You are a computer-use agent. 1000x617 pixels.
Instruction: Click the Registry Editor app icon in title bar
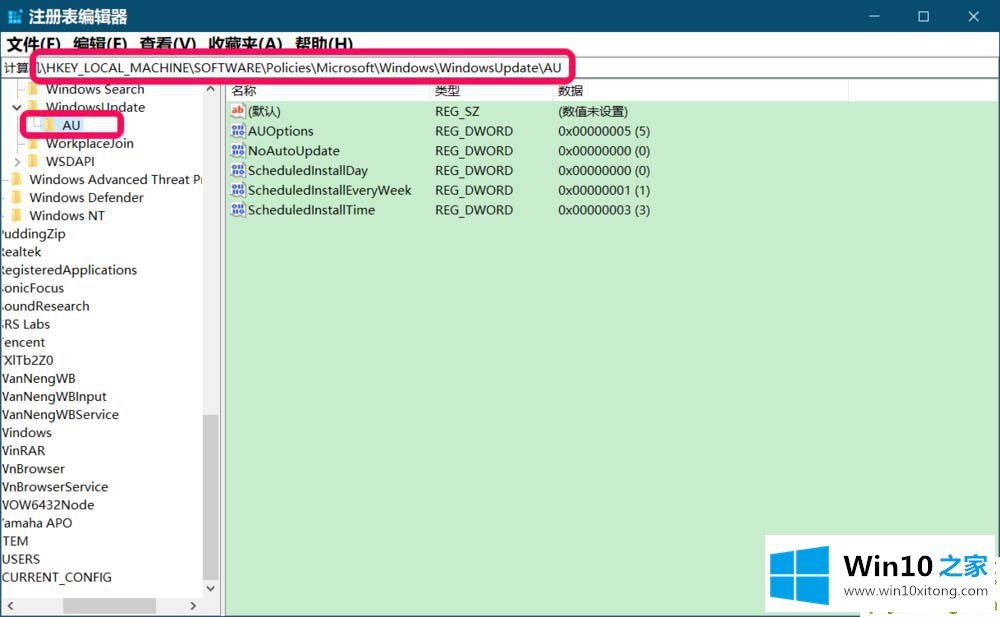tap(15, 16)
